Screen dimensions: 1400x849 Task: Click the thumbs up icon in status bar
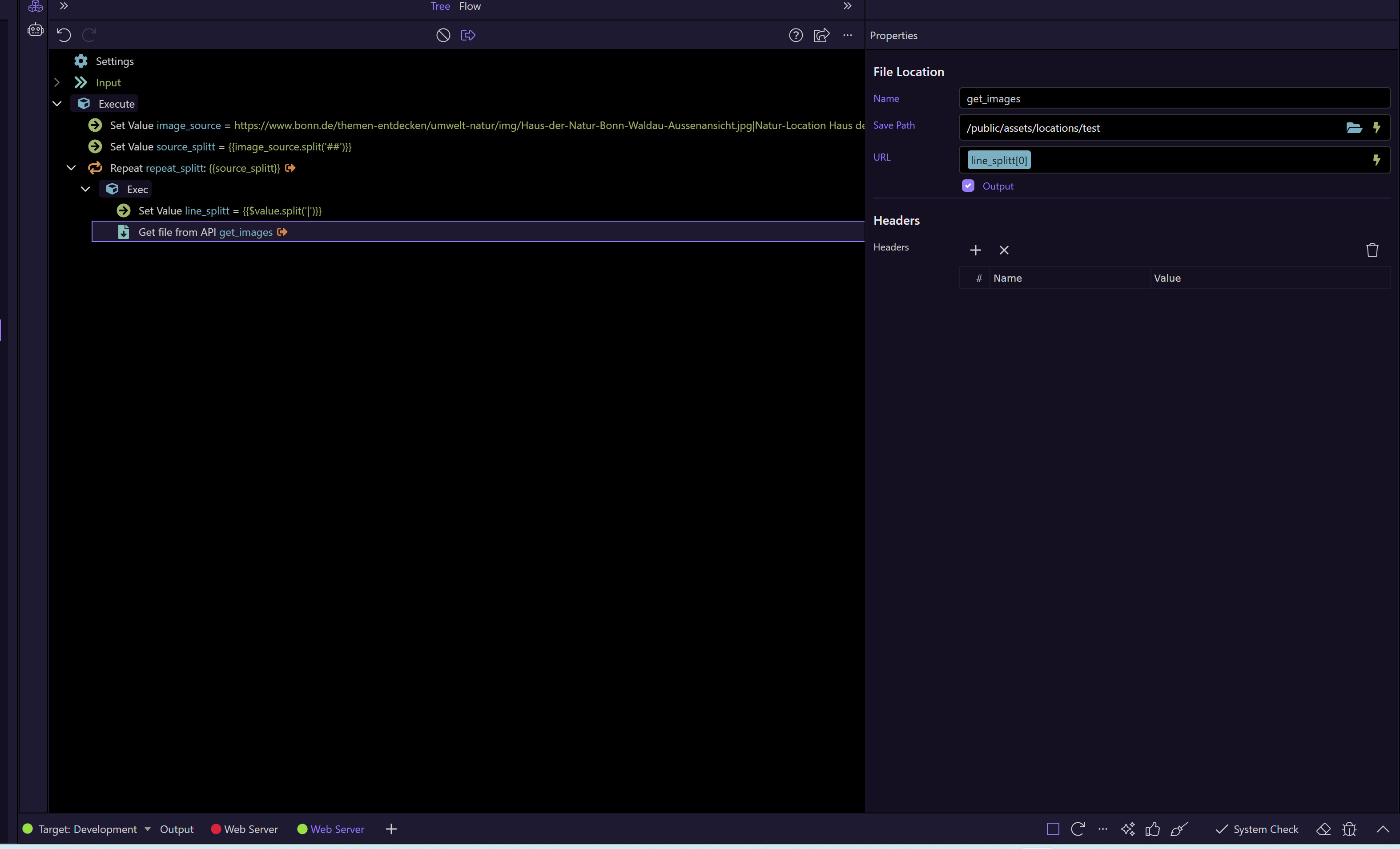click(1152, 829)
